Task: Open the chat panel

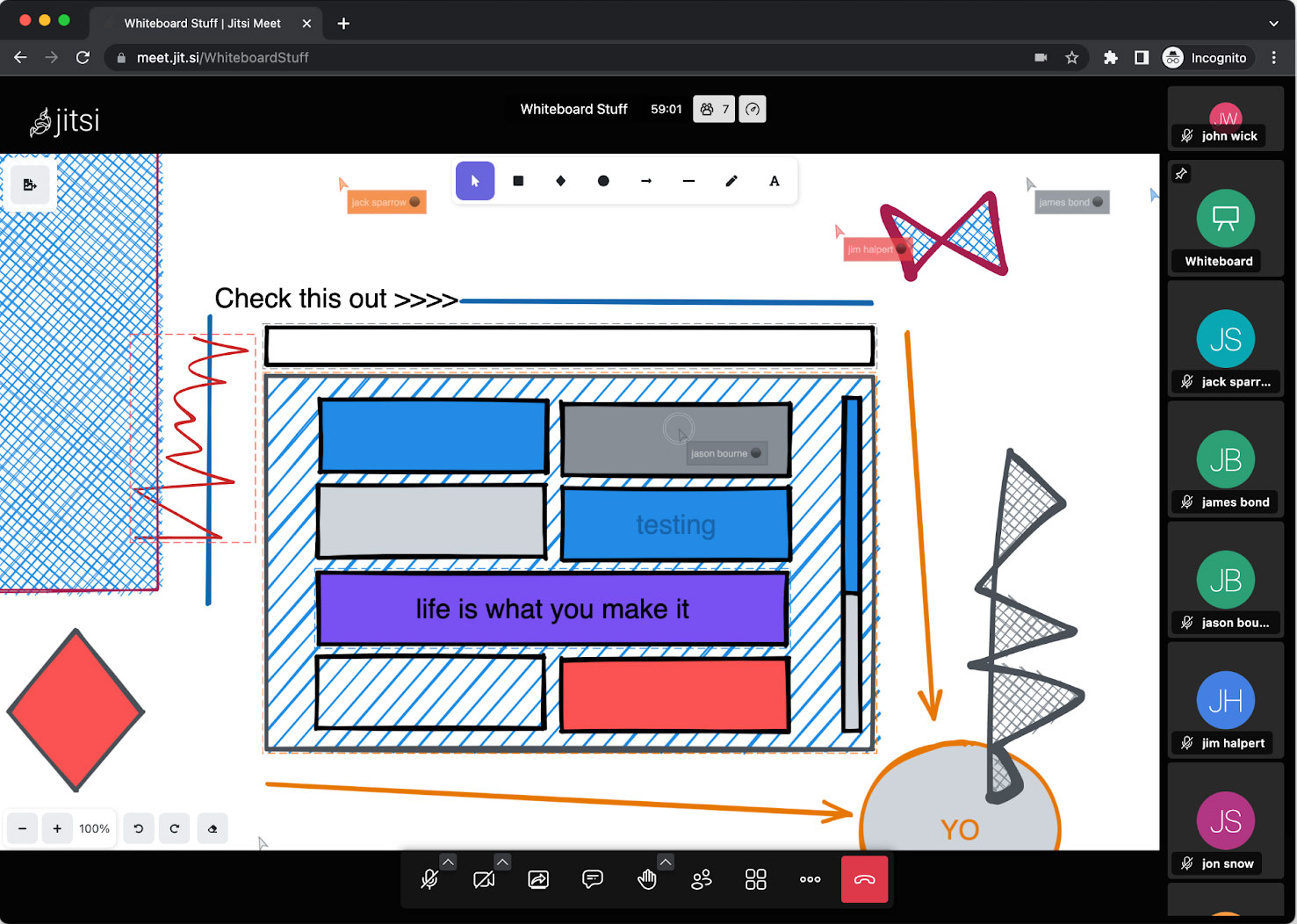Action: (593, 879)
